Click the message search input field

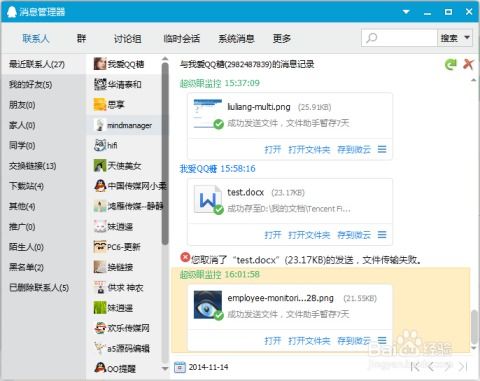pos(399,38)
